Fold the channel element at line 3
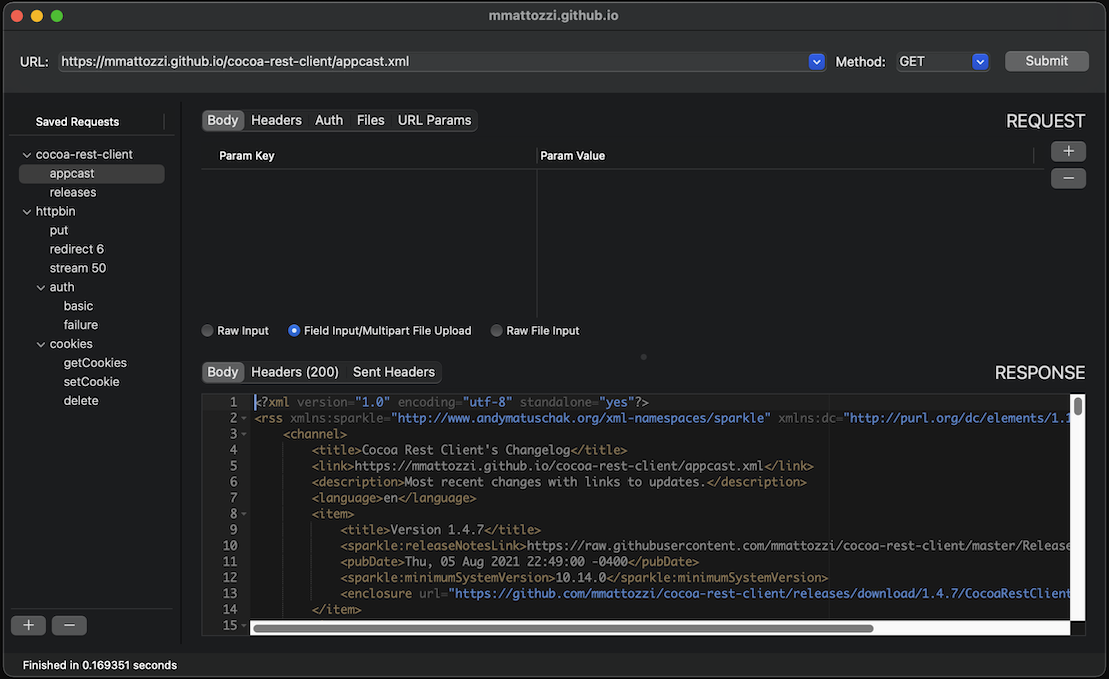This screenshot has height=679, width=1109. click(244, 434)
